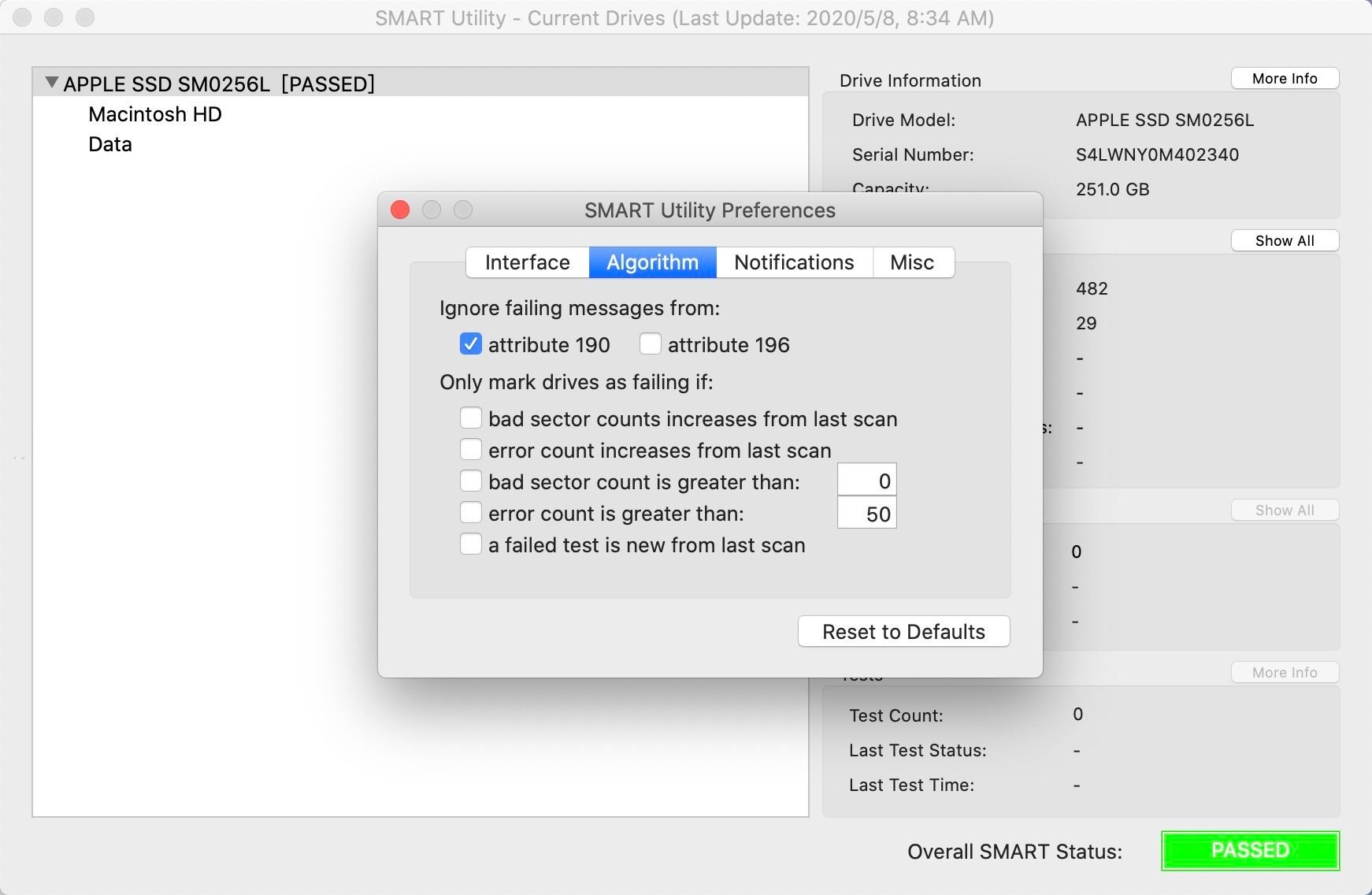Viewport: 1372px width, 895px height.
Task: Select the Misc preferences tab
Action: coord(913,262)
